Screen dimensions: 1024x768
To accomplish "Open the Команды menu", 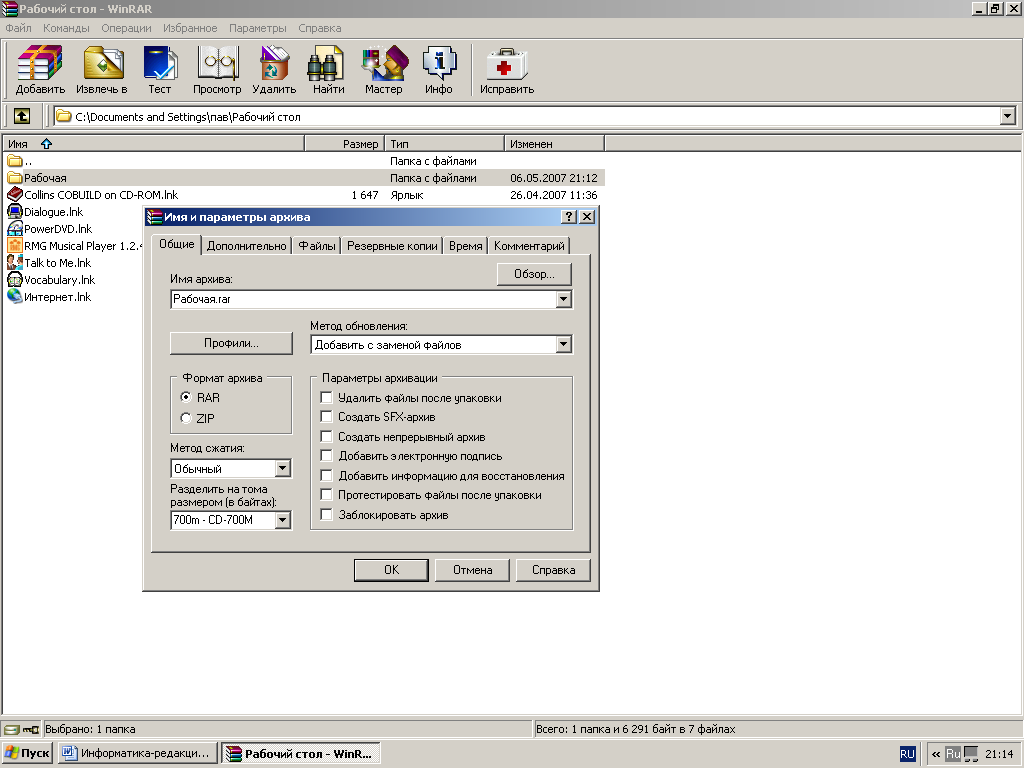I will pyautogui.click(x=66, y=28).
